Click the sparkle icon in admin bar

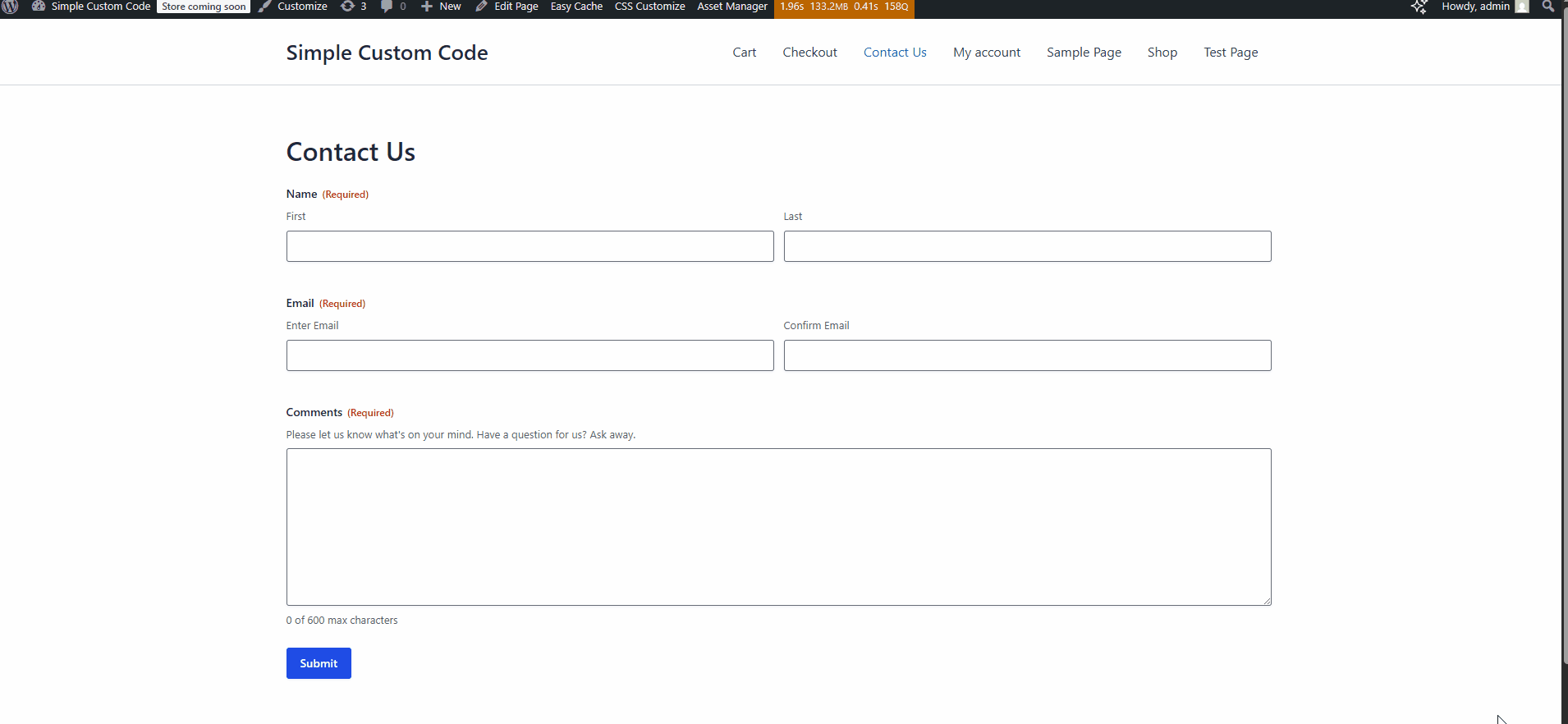click(1419, 7)
